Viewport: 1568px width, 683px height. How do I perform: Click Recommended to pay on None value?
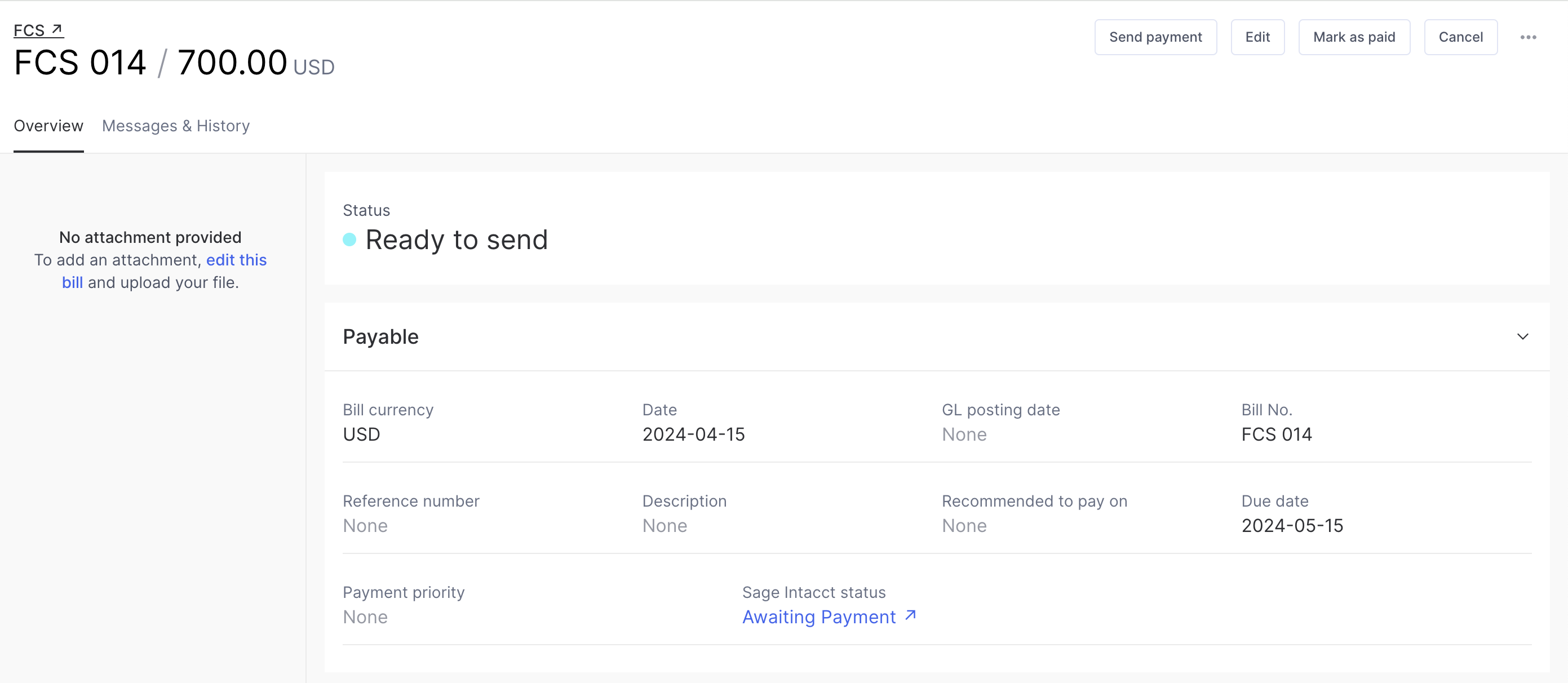(964, 525)
